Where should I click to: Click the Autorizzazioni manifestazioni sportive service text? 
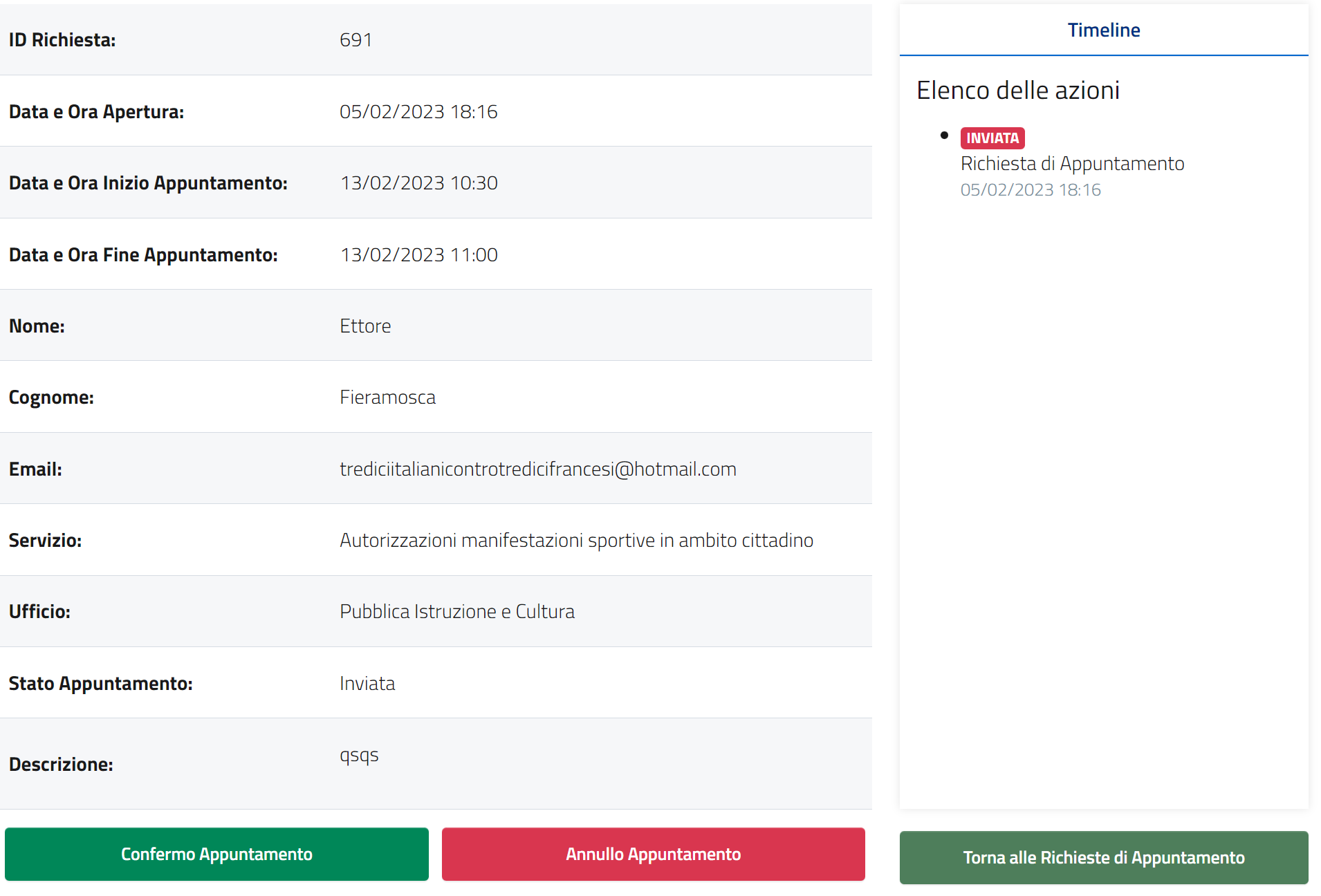(576, 541)
